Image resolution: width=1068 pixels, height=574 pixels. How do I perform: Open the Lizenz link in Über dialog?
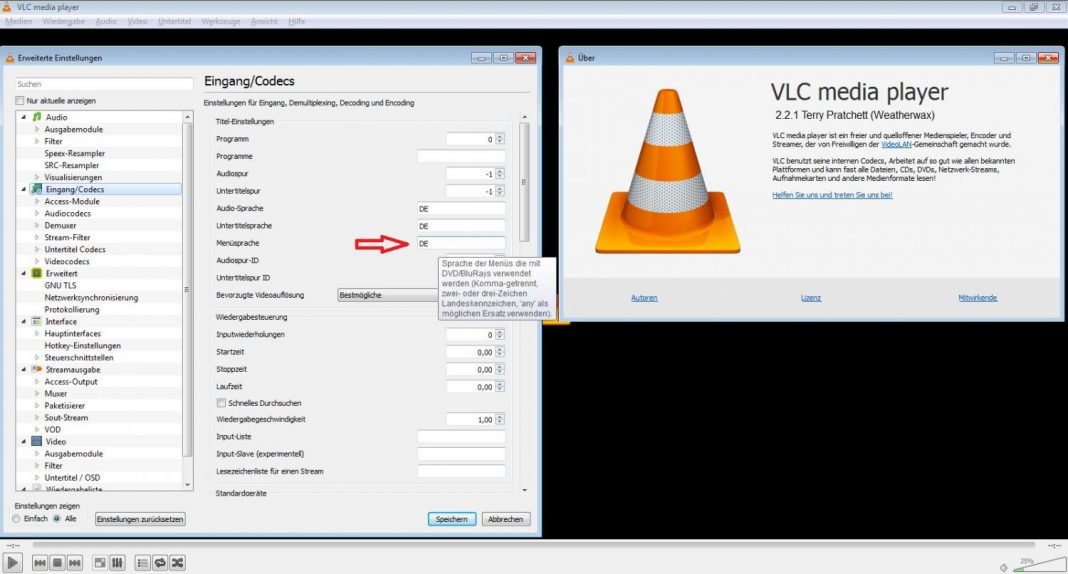pos(811,298)
